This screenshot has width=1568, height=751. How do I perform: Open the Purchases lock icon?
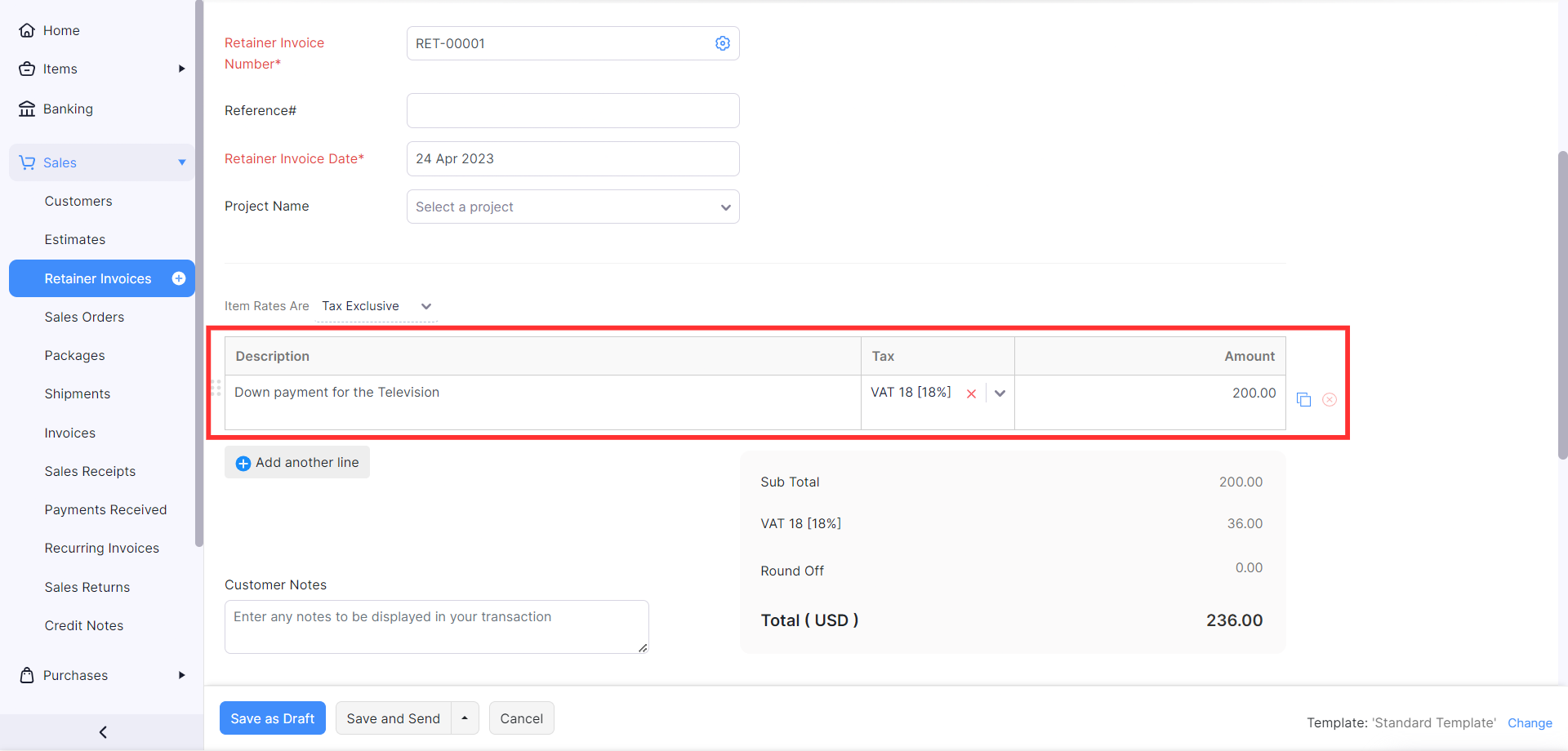(27, 675)
